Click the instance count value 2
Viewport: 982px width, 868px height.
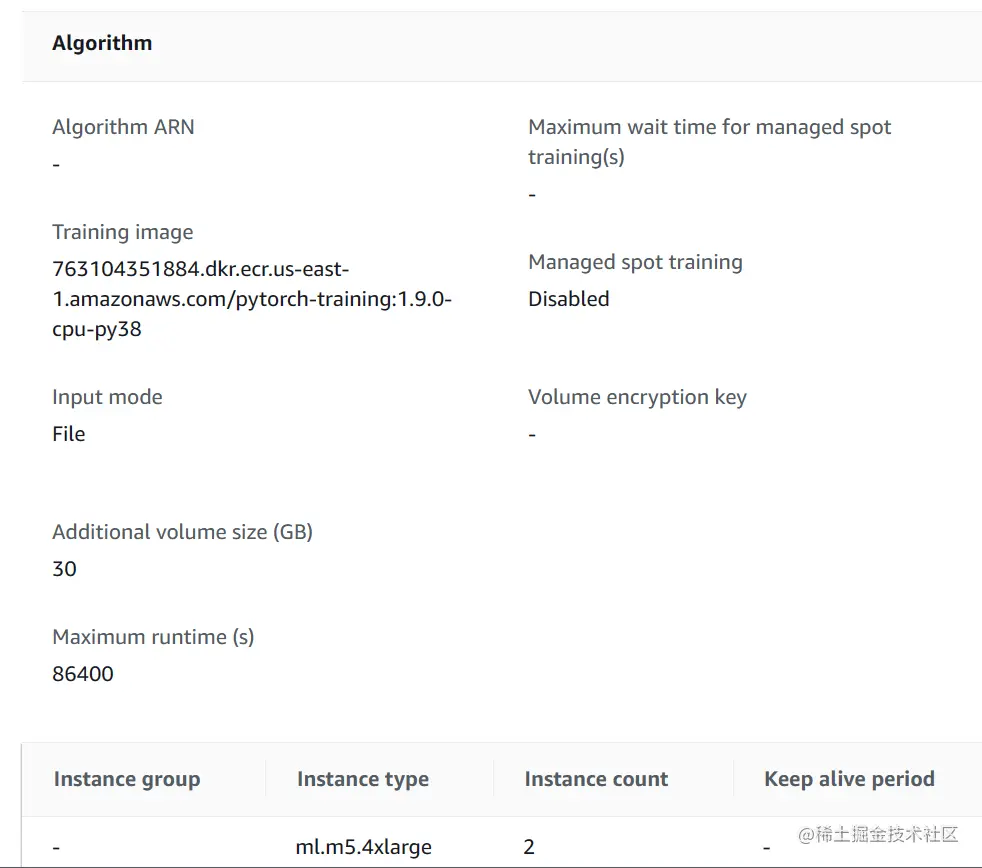(x=529, y=847)
